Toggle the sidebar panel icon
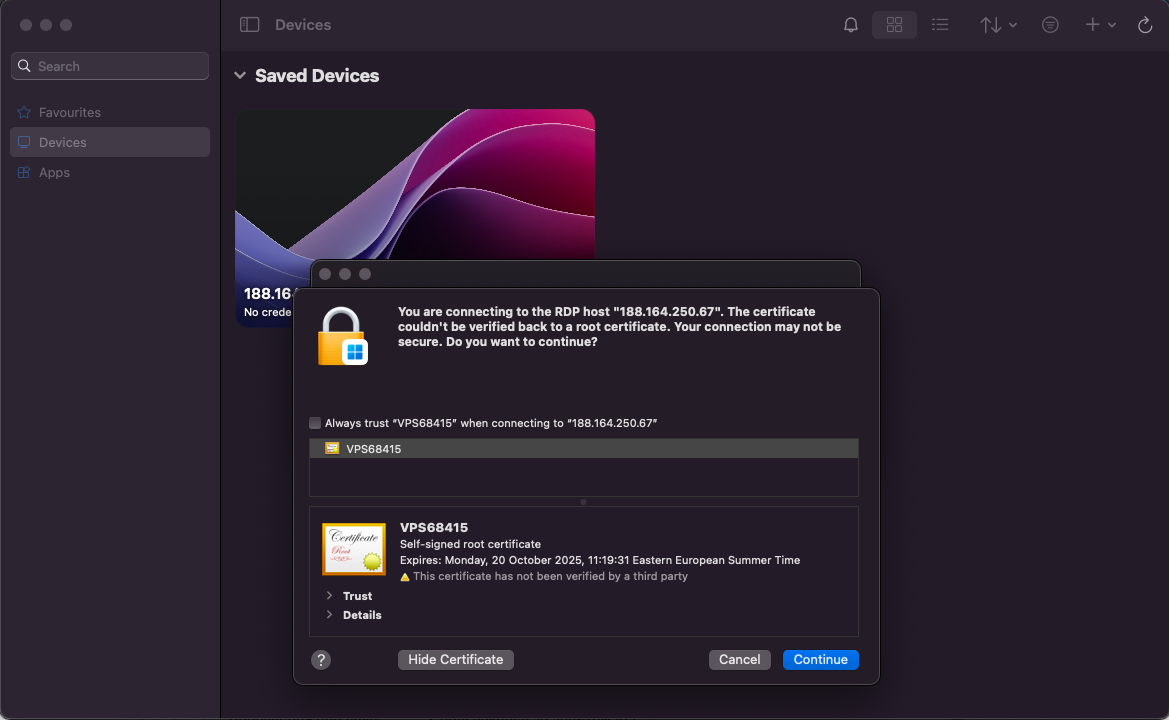 250,25
